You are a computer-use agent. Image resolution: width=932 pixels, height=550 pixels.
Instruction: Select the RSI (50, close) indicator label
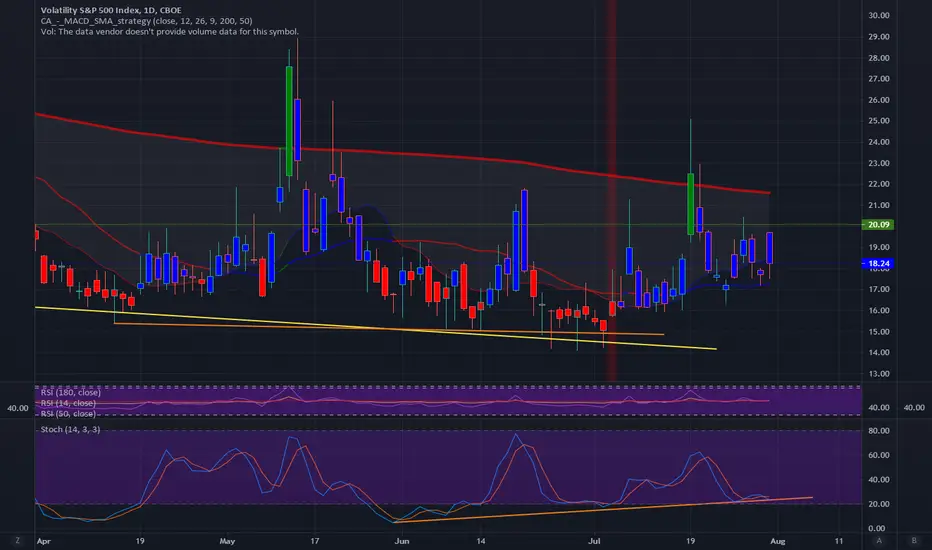pos(68,413)
